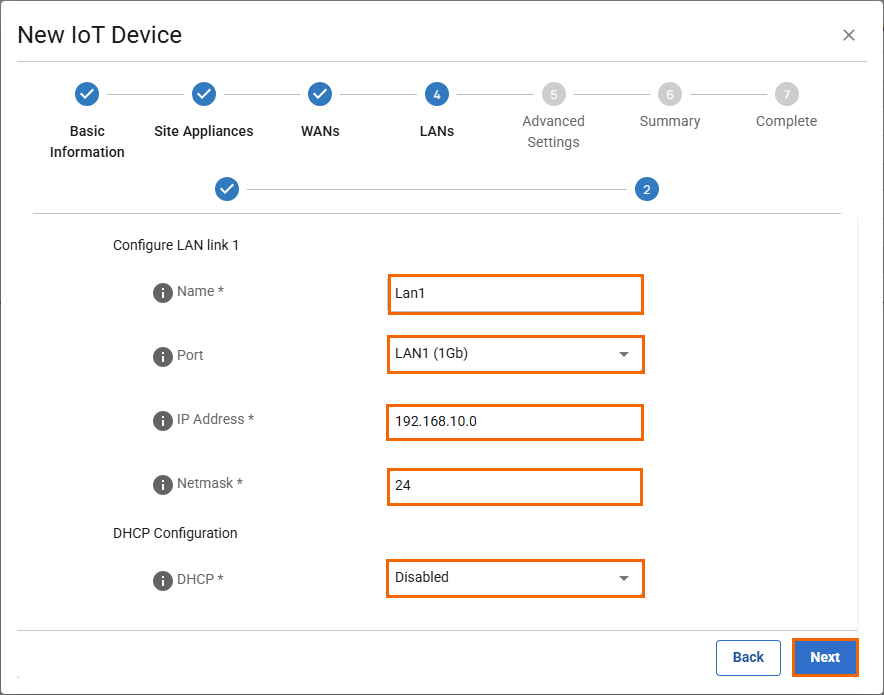
Task: Click the Name field containing Lan1
Action: (x=515, y=294)
